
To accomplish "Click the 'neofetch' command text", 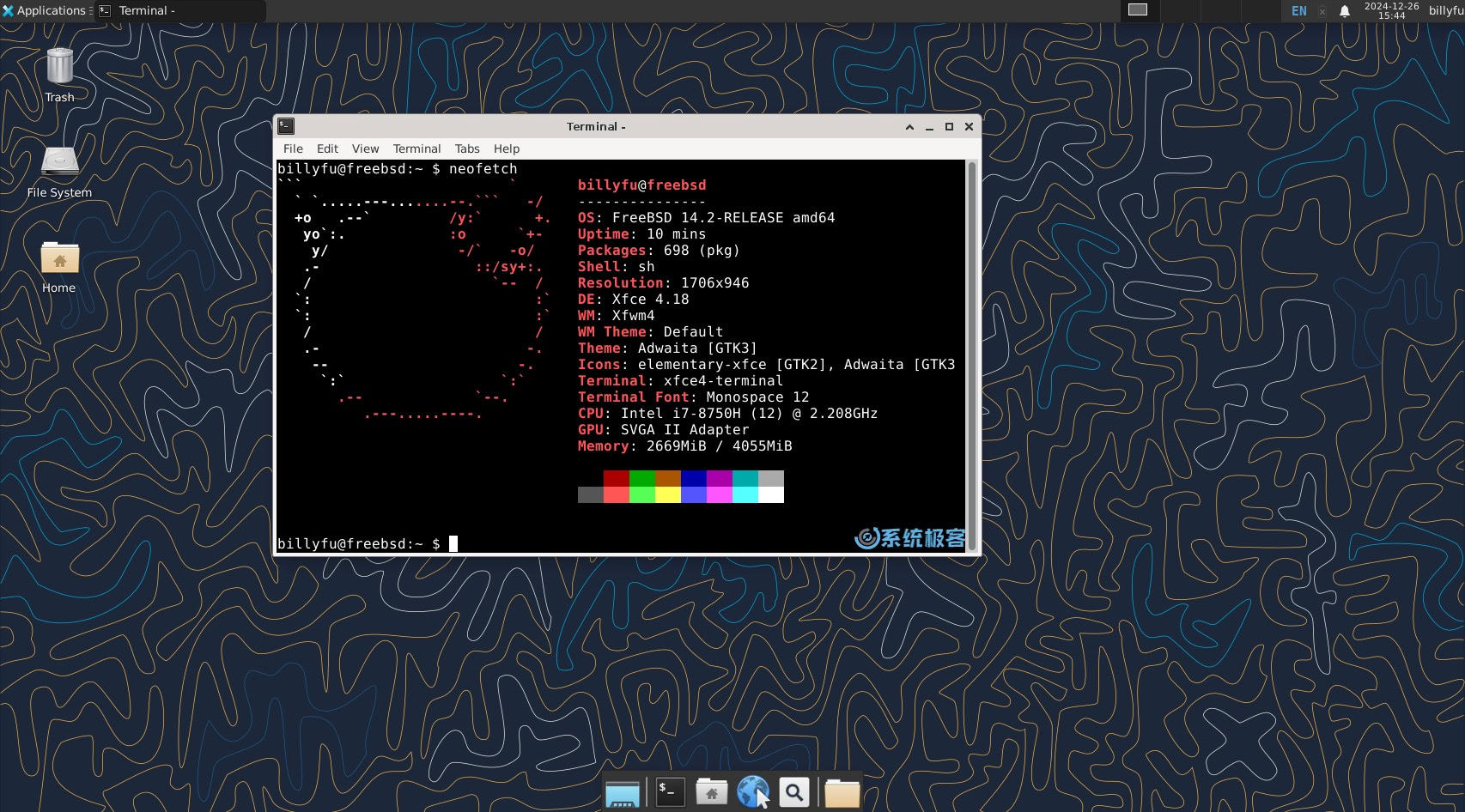I will coord(483,169).
